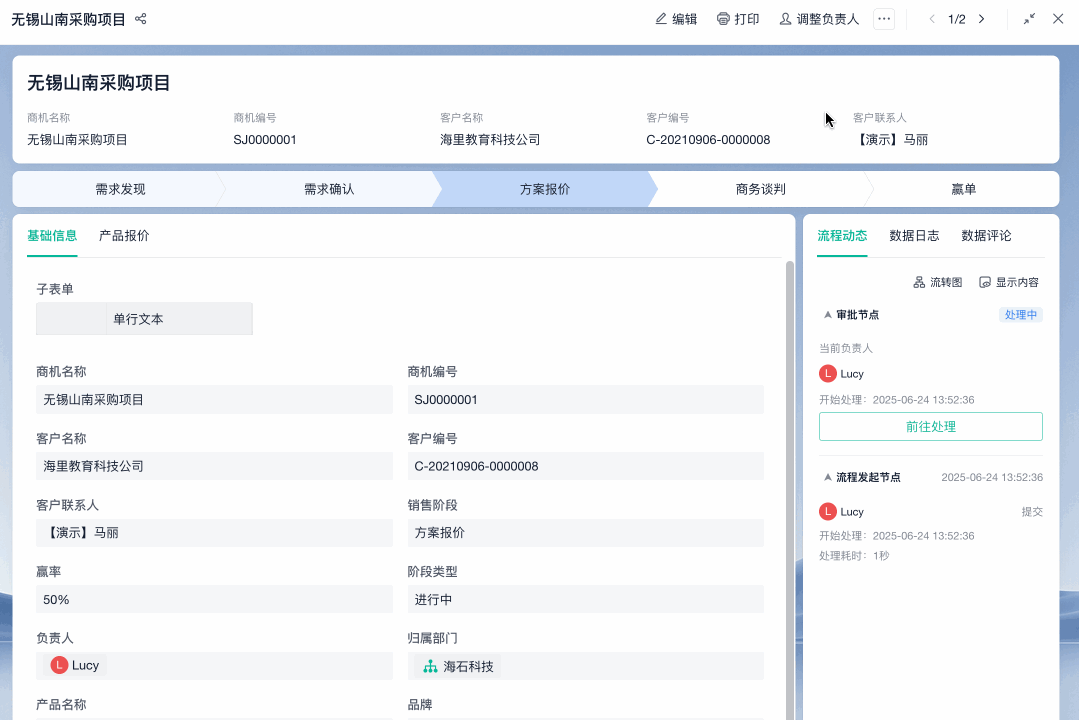Click the 客户名称 field in 基础信息
The height and width of the screenshot is (720, 1079).
point(214,466)
